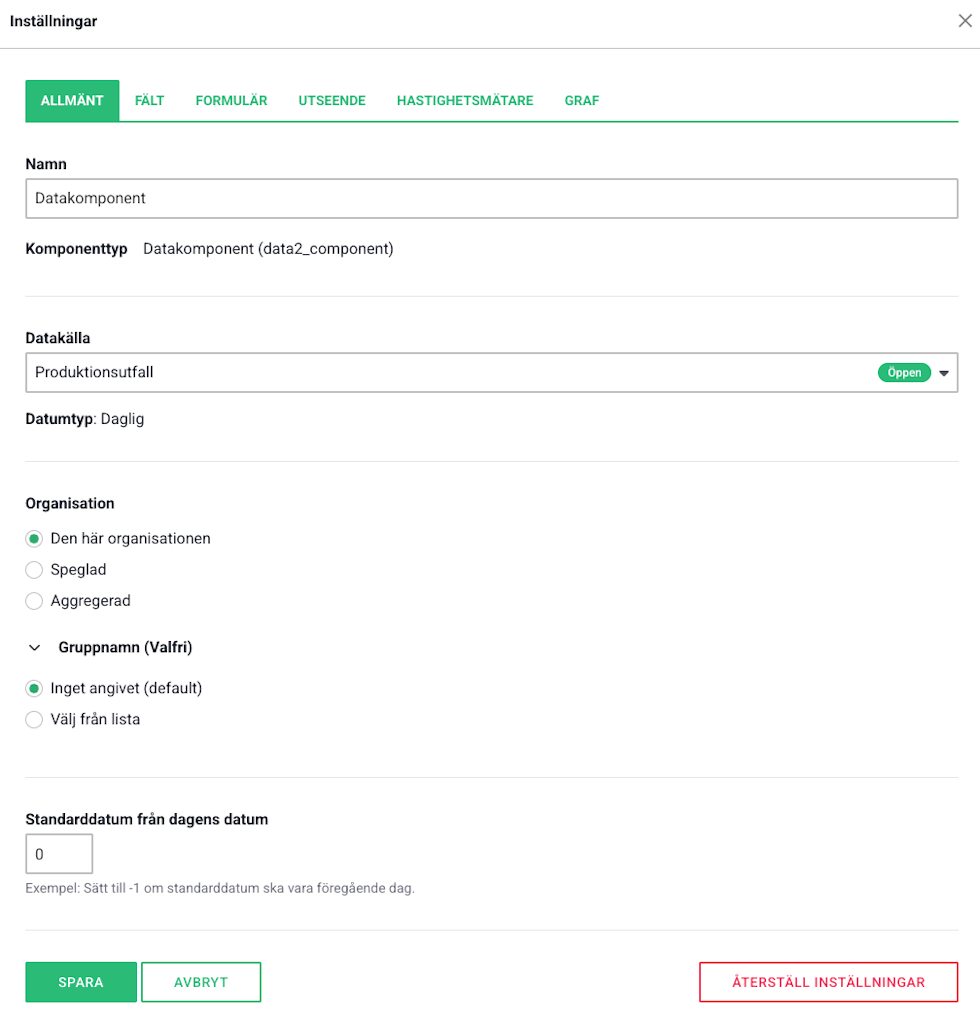Select the Aggregerad organisation option

point(34,601)
